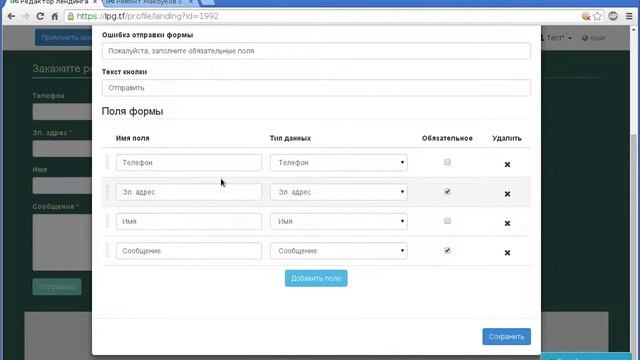Click the blue Сохранить button
Screen dimensions: 640x360
coord(507,337)
